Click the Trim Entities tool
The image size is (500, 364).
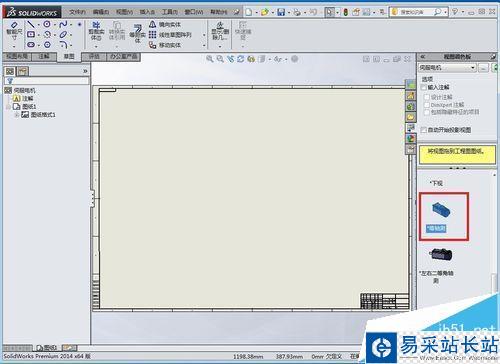96,31
